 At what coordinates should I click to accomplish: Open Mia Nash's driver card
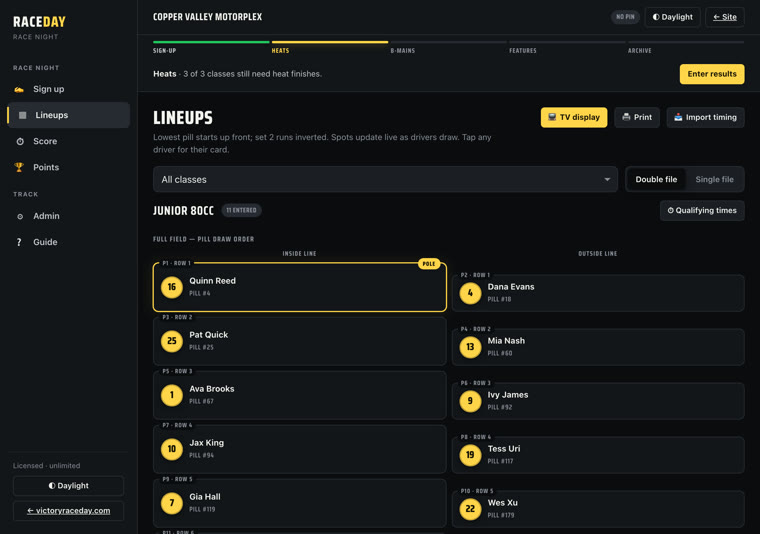(598, 347)
